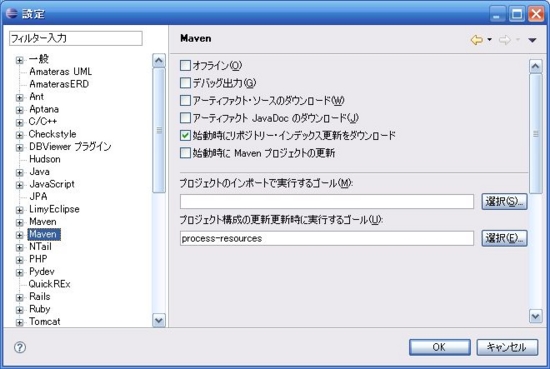Image resolution: width=550 pixels, height=369 pixels.
Task: Expand the Ruby tree node
Action: coord(20,310)
